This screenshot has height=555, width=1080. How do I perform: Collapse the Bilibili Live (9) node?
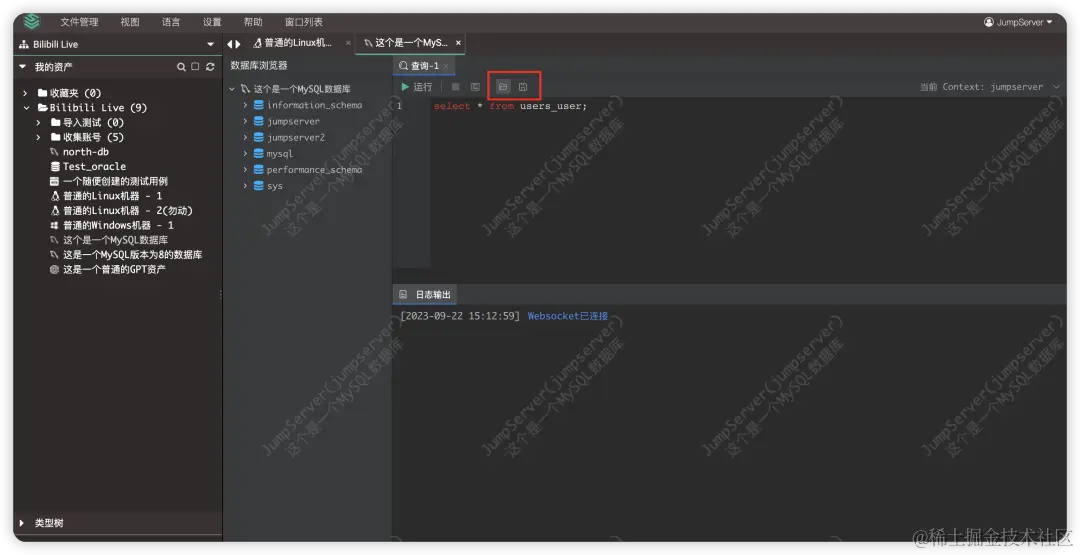pyautogui.click(x=26, y=107)
